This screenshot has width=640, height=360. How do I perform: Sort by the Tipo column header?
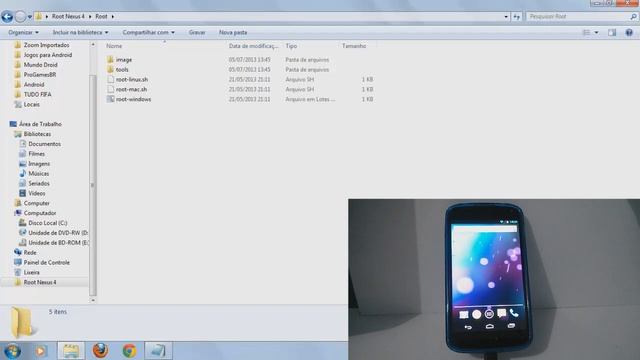(291, 46)
